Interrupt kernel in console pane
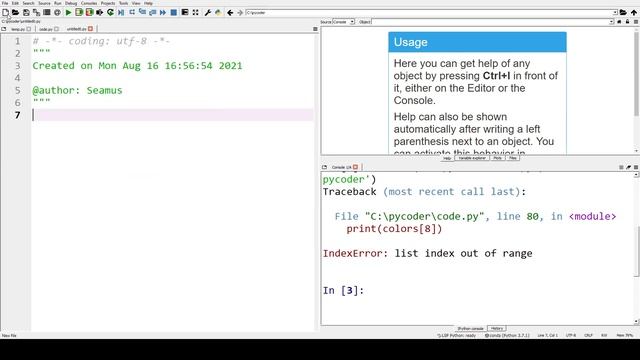Viewport: 640px width, 360px height. (621, 167)
